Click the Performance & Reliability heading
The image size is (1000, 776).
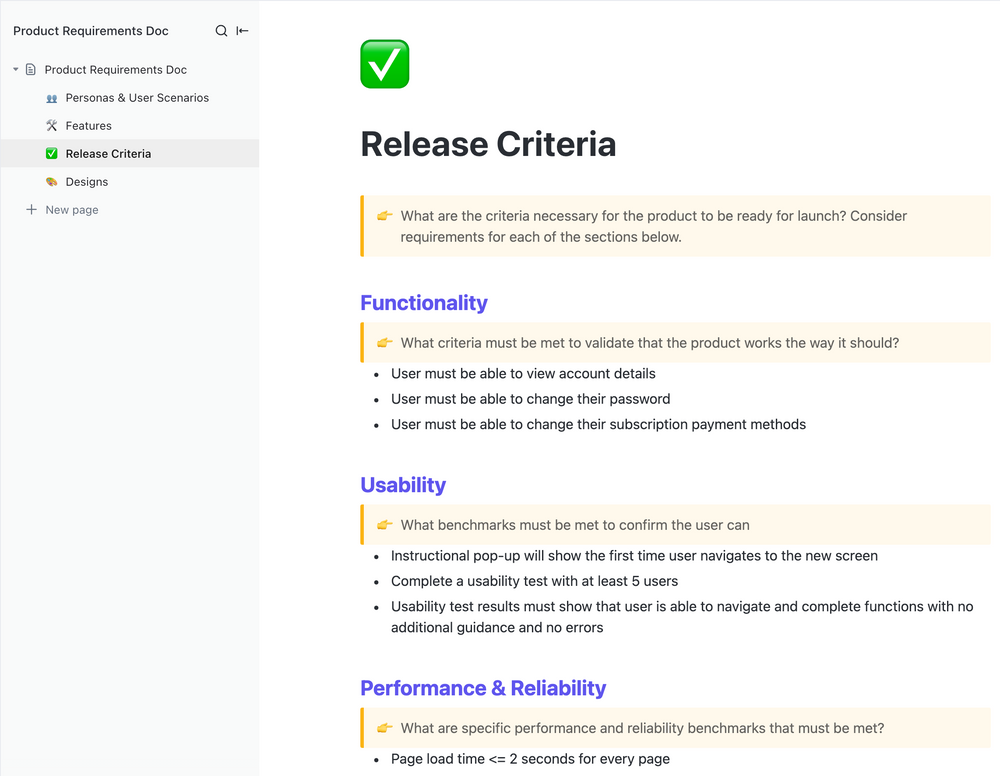pyautogui.click(x=483, y=688)
